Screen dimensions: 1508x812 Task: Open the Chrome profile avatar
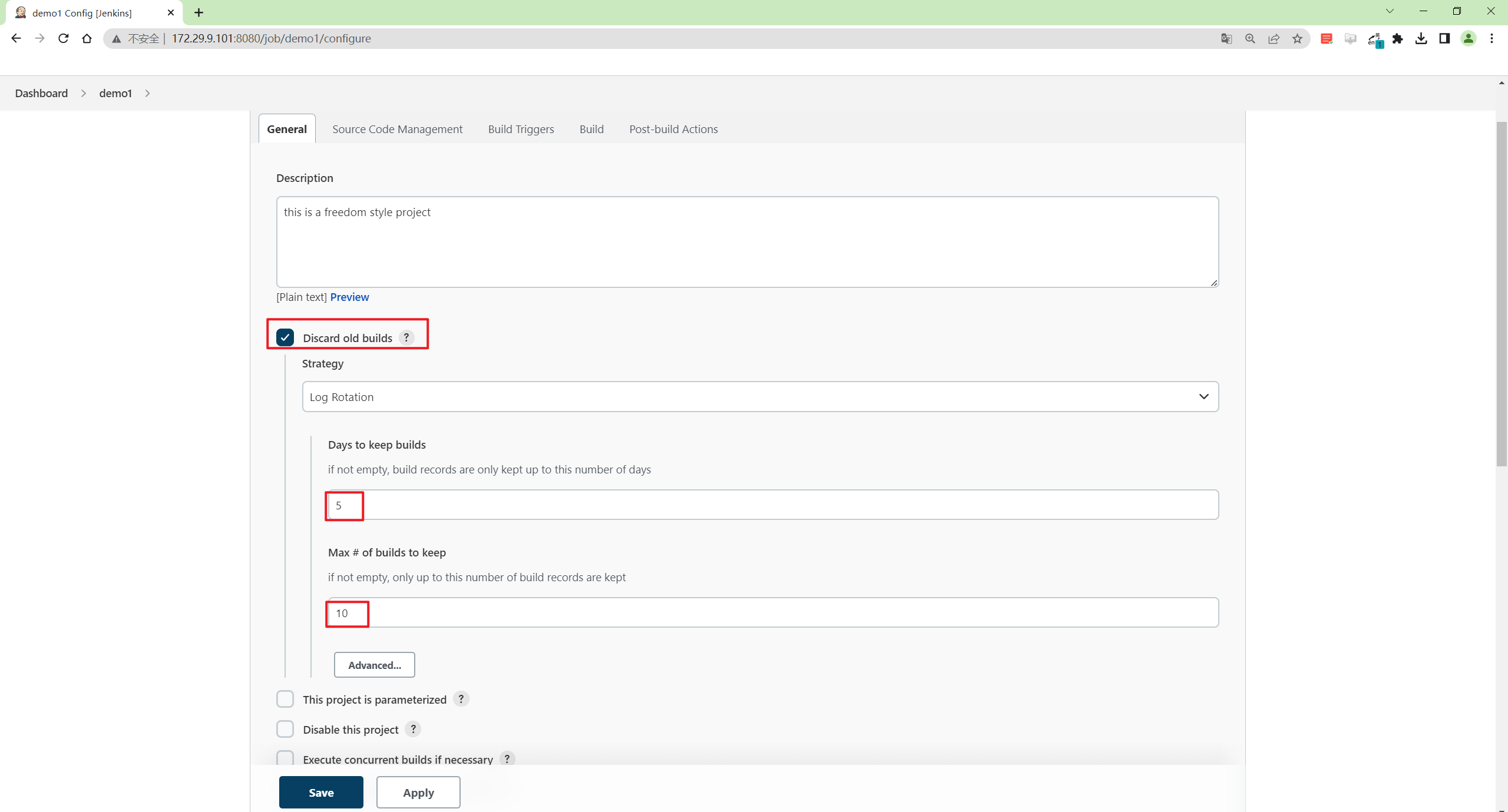(1469, 38)
